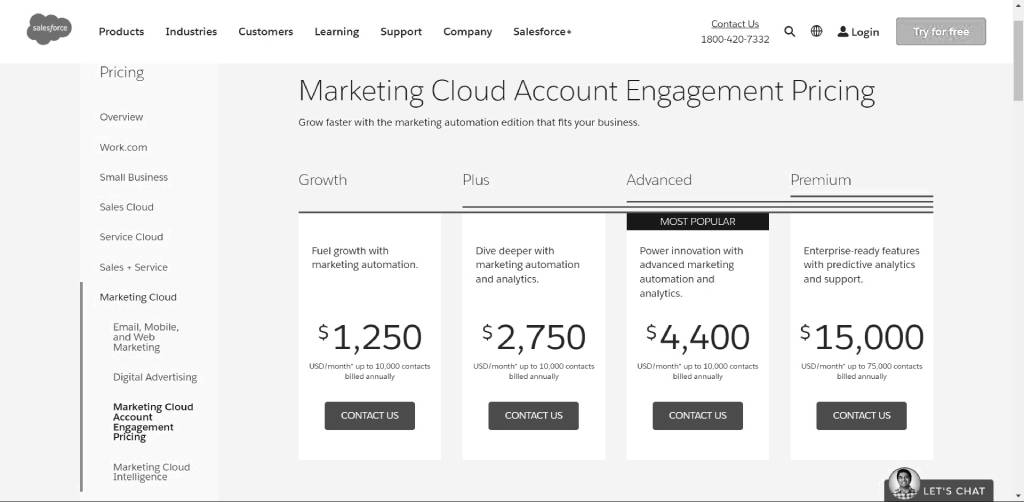Open the Customers menu
The width and height of the screenshot is (1024, 502).
[266, 31]
